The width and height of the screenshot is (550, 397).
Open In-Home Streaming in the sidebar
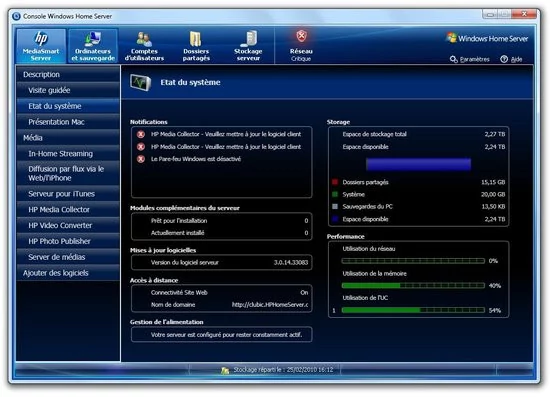(68, 153)
